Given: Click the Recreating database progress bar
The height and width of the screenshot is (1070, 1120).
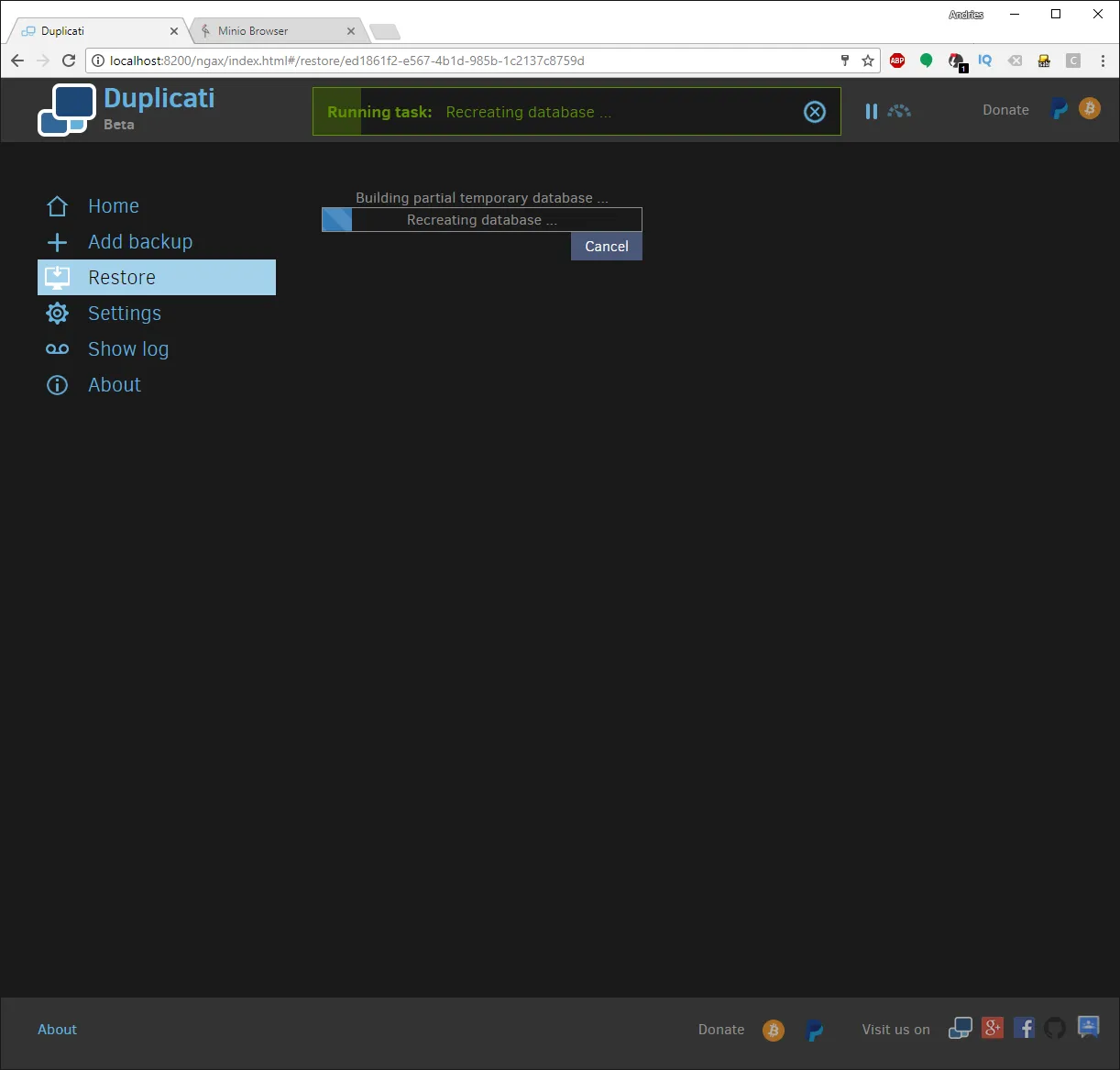Looking at the screenshot, I should tap(482, 220).
